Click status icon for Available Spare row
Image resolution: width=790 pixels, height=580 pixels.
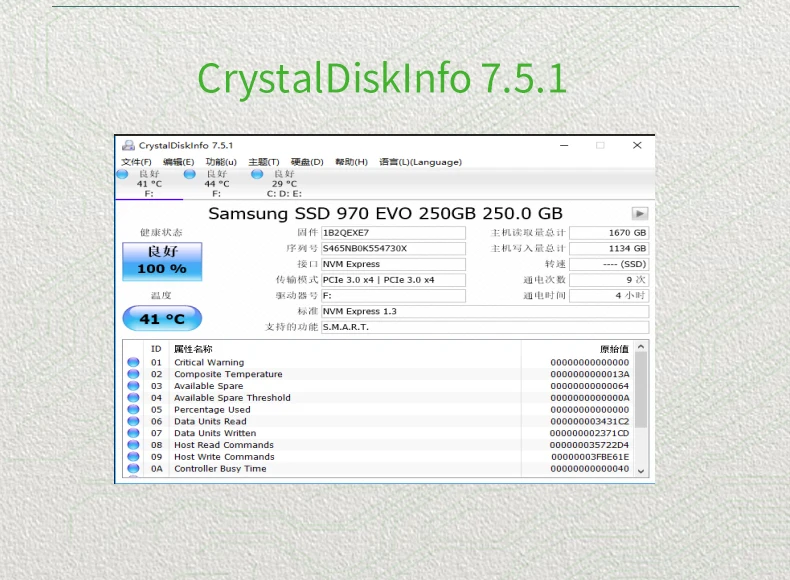pyautogui.click(x=133, y=386)
